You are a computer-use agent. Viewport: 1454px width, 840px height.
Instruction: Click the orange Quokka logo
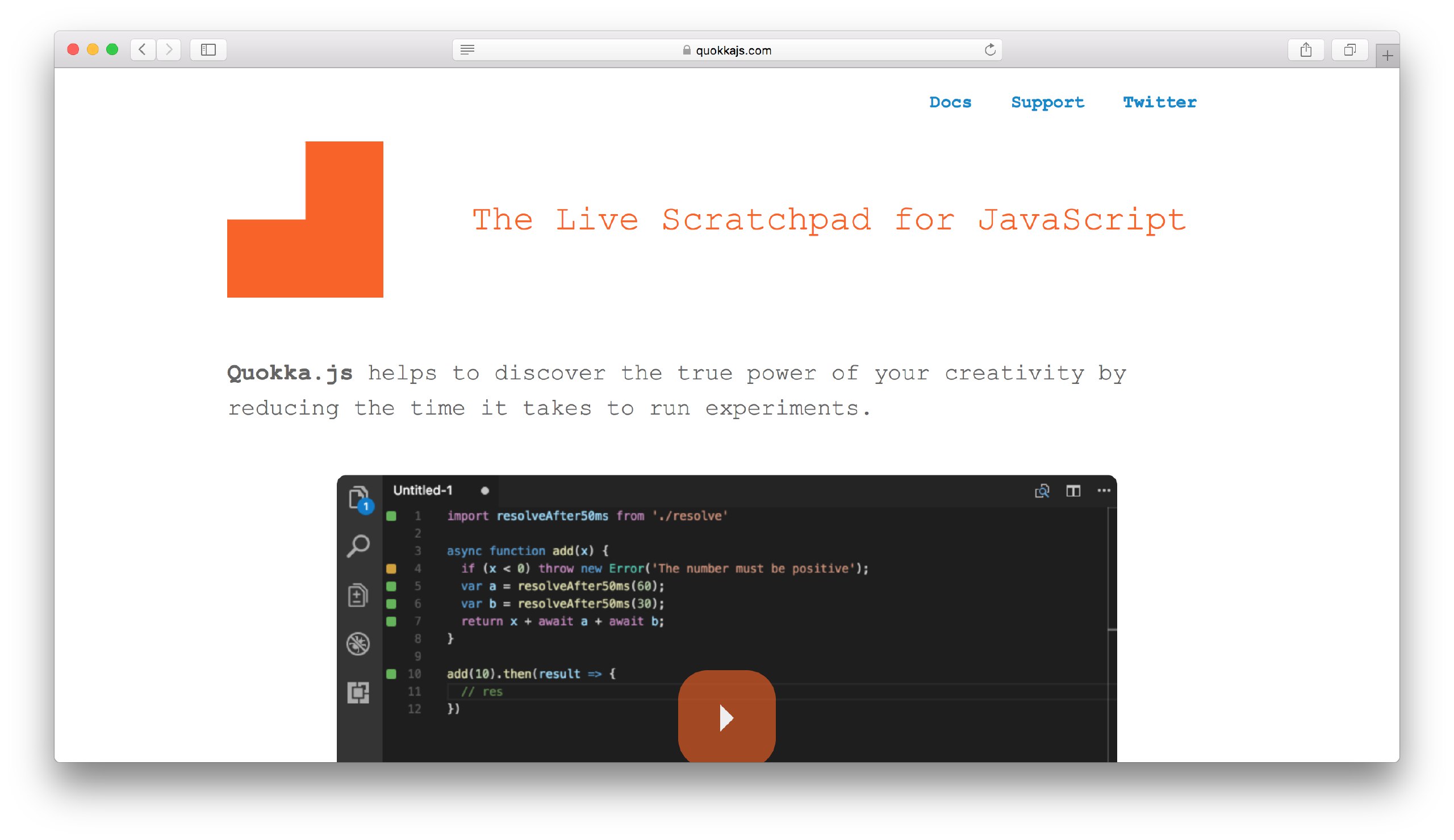pyautogui.click(x=305, y=219)
